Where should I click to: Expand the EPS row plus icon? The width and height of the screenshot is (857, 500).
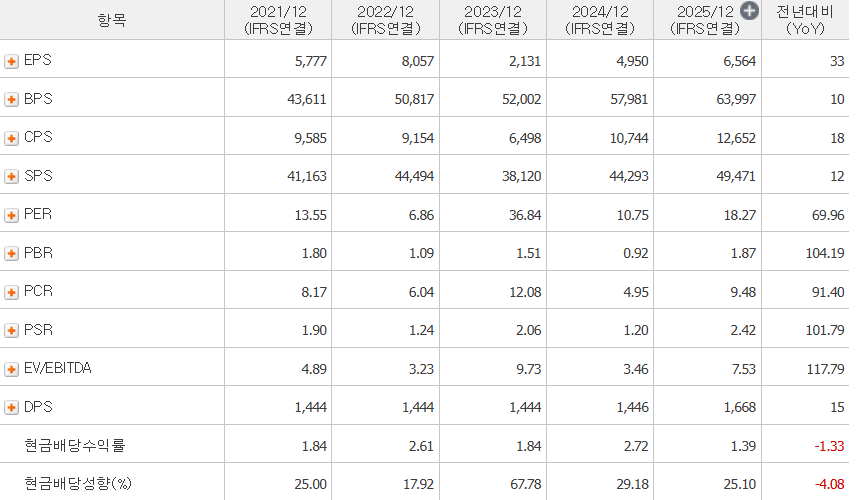point(12,62)
